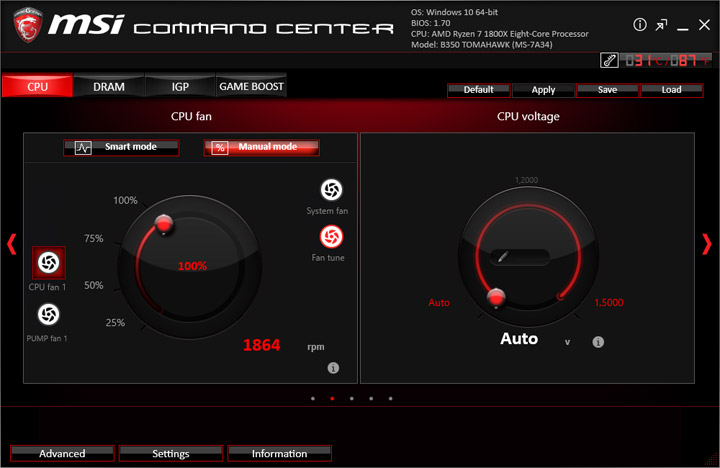Click the Apply button
Viewport: 720px width, 468px height.
click(x=543, y=90)
